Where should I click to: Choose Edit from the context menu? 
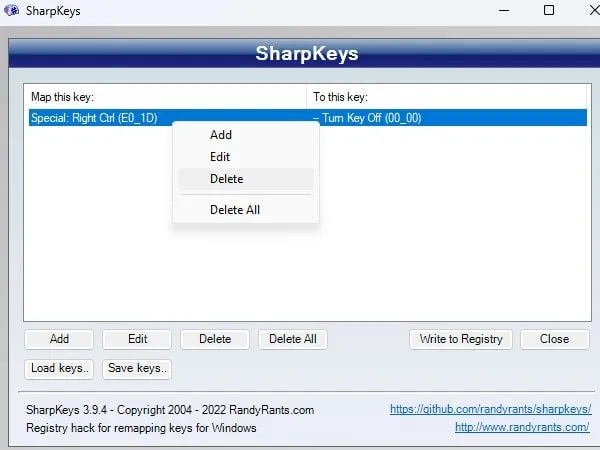pyautogui.click(x=246, y=157)
